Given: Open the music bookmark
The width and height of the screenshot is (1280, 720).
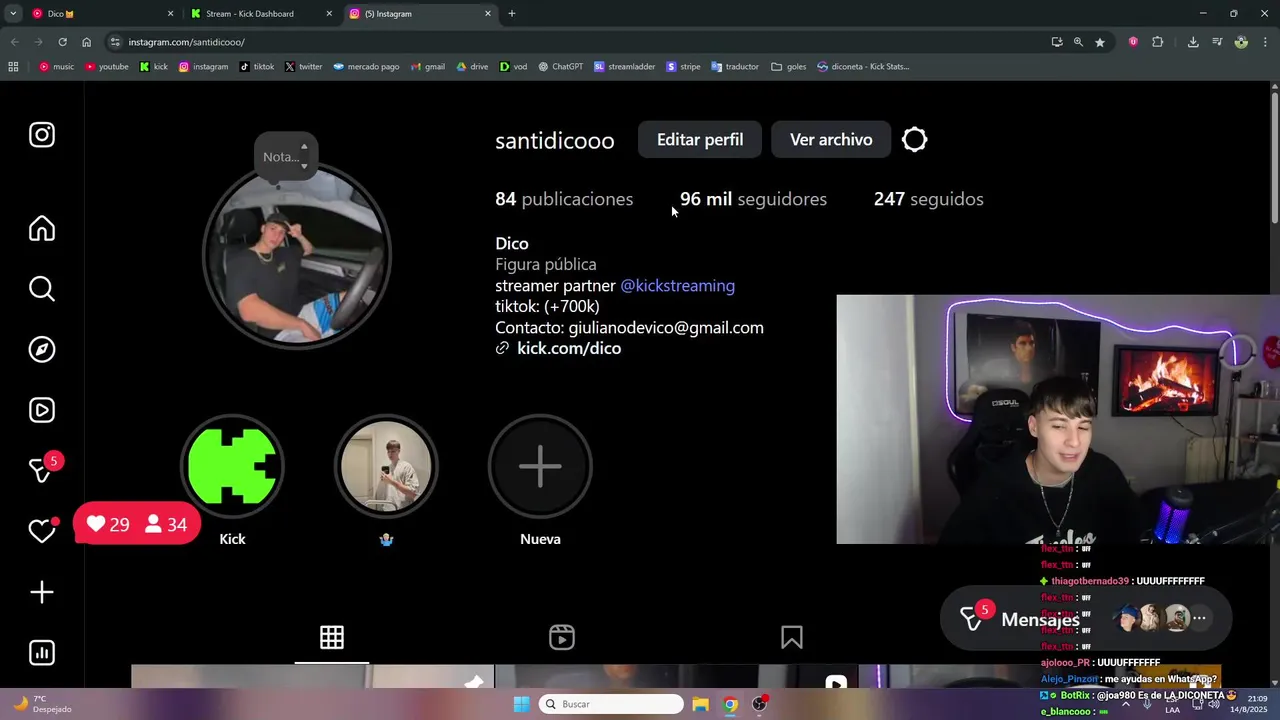Looking at the screenshot, I should tap(57, 67).
